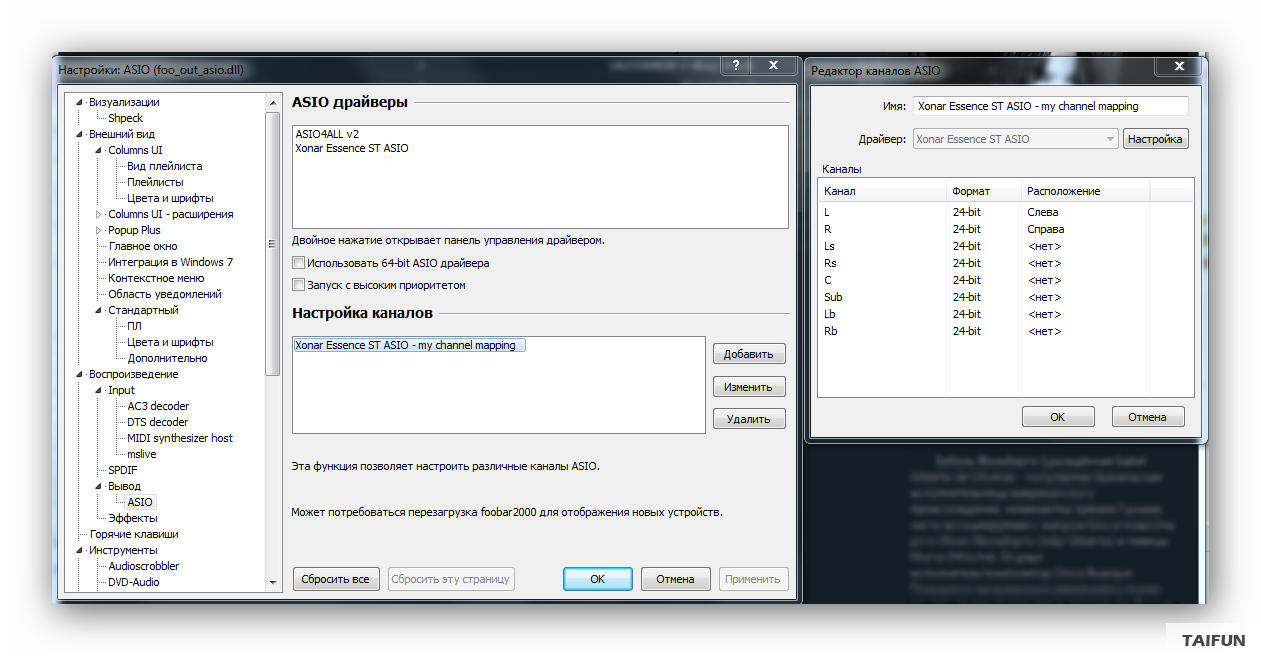
Task: Select Горячие клавиши tree item
Action: point(134,534)
